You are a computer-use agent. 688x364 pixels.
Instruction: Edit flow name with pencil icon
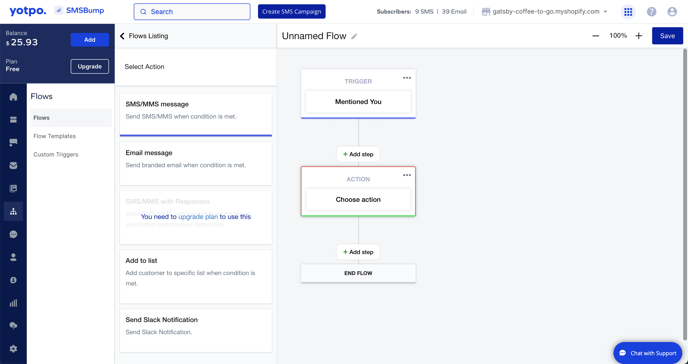click(354, 36)
